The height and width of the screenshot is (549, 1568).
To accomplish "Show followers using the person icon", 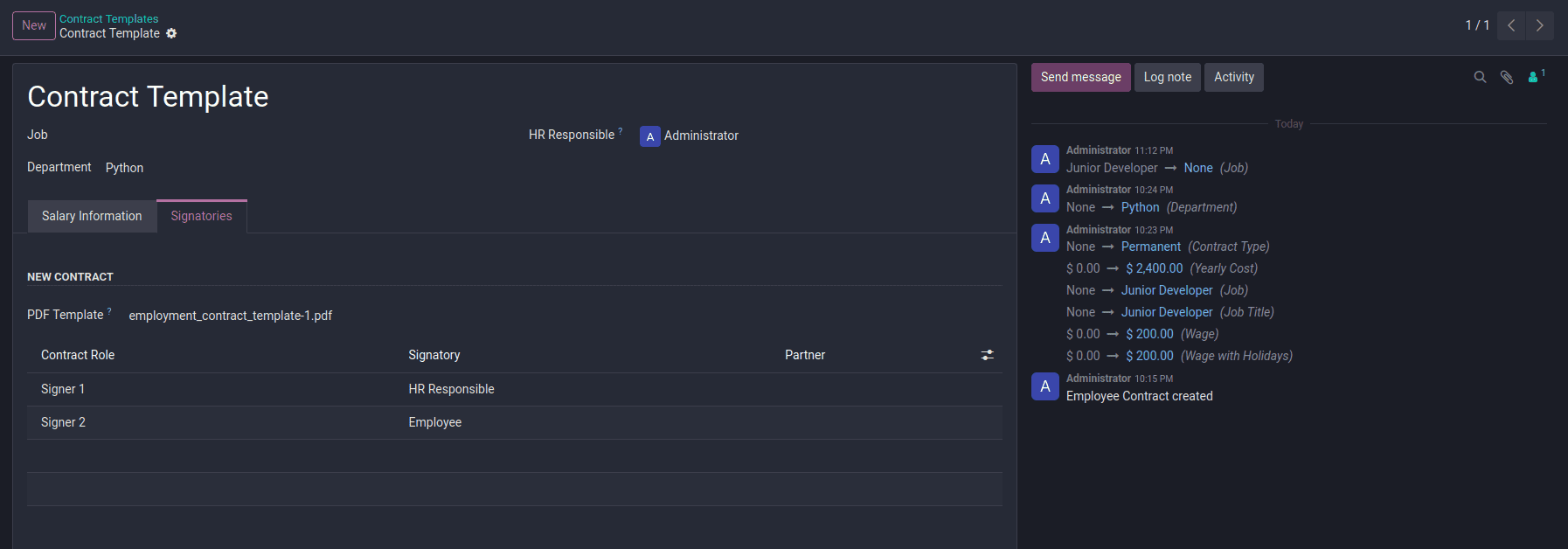I will 1536,77.
